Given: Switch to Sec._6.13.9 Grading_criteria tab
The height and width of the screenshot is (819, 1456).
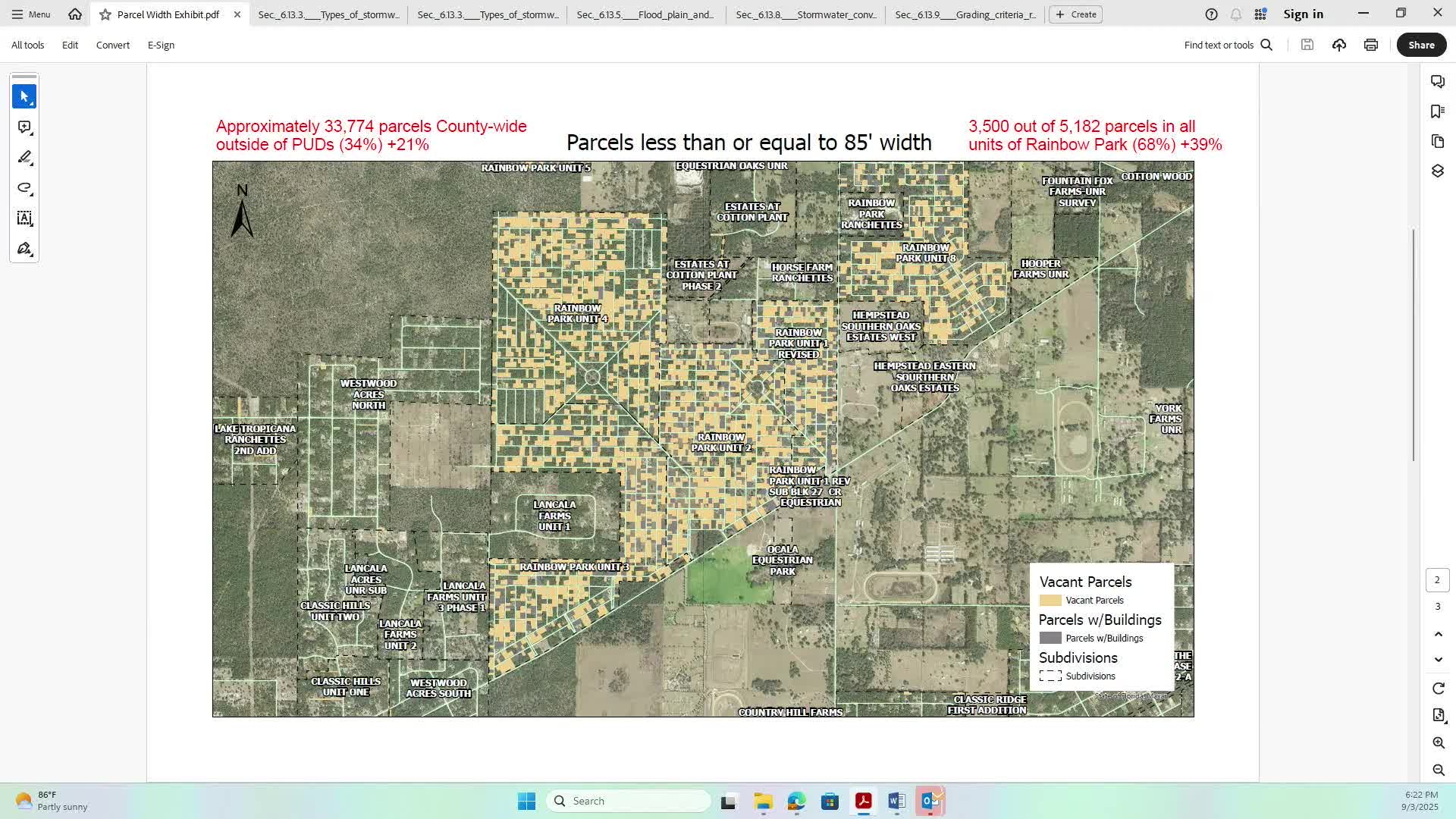Looking at the screenshot, I should point(965,14).
